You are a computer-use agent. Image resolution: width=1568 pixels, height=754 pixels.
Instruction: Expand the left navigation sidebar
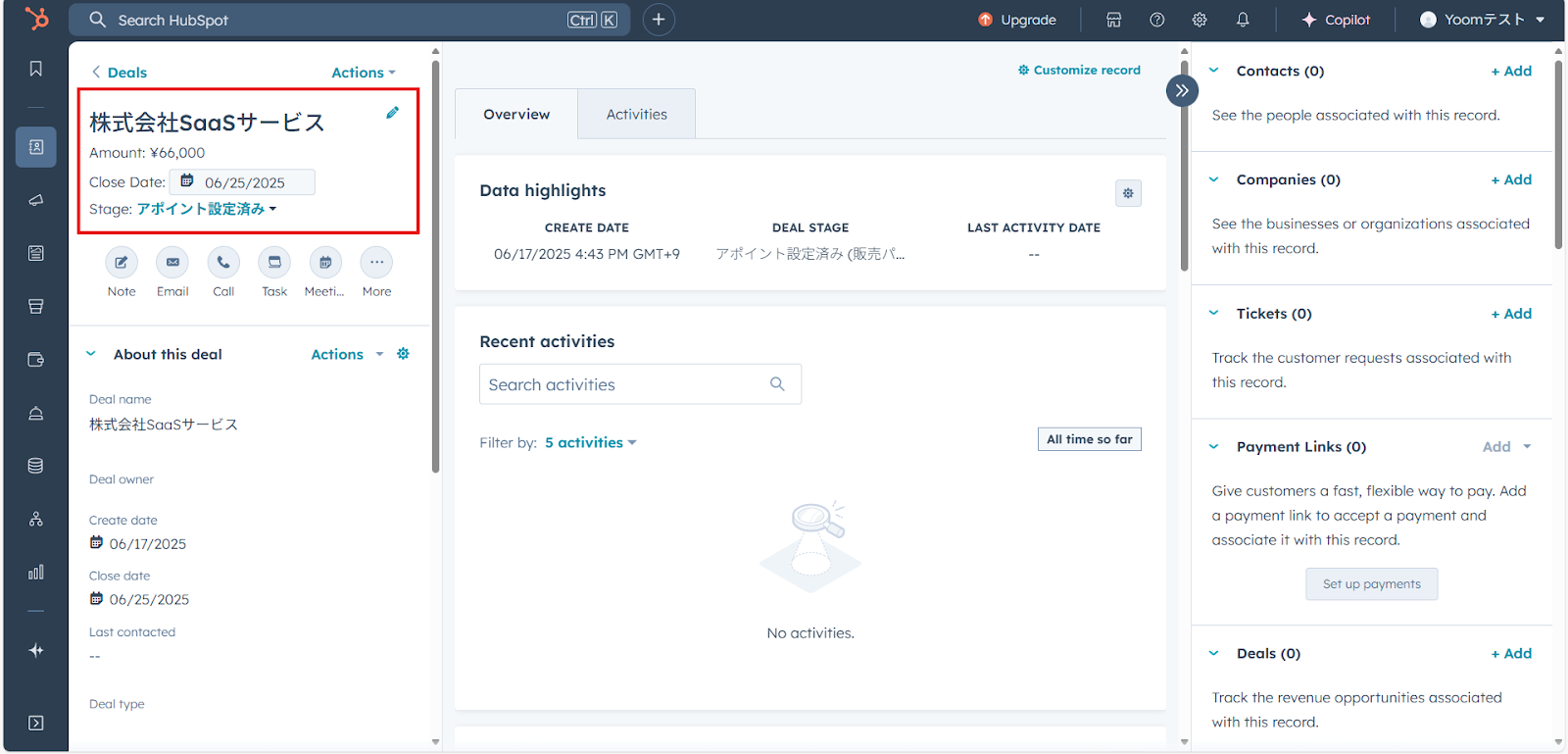(x=36, y=723)
